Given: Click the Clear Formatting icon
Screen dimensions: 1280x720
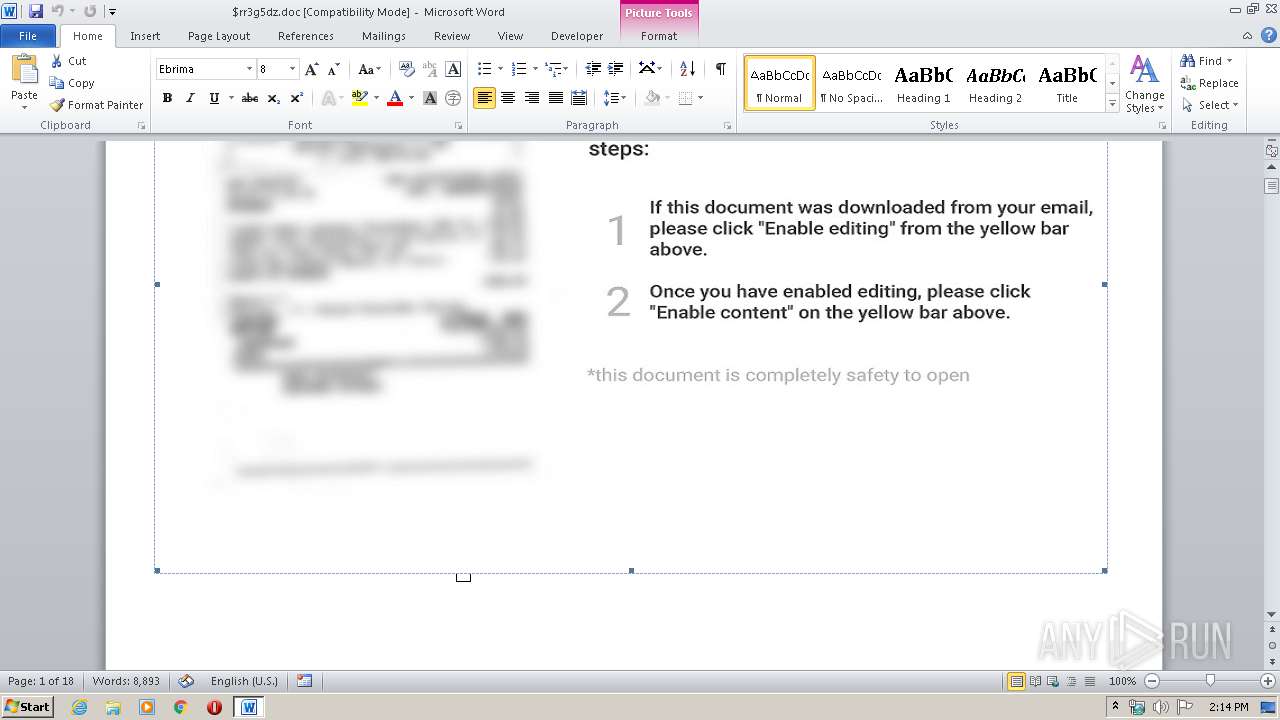Looking at the screenshot, I should [407, 69].
